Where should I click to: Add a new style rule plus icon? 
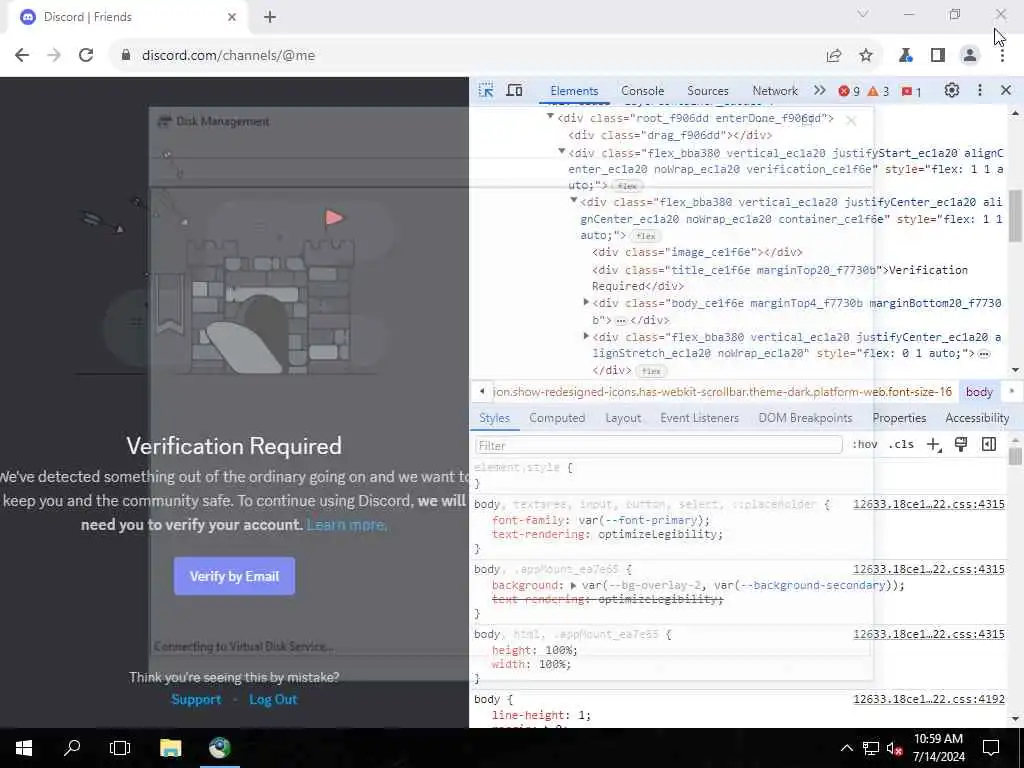(x=934, y=445)
